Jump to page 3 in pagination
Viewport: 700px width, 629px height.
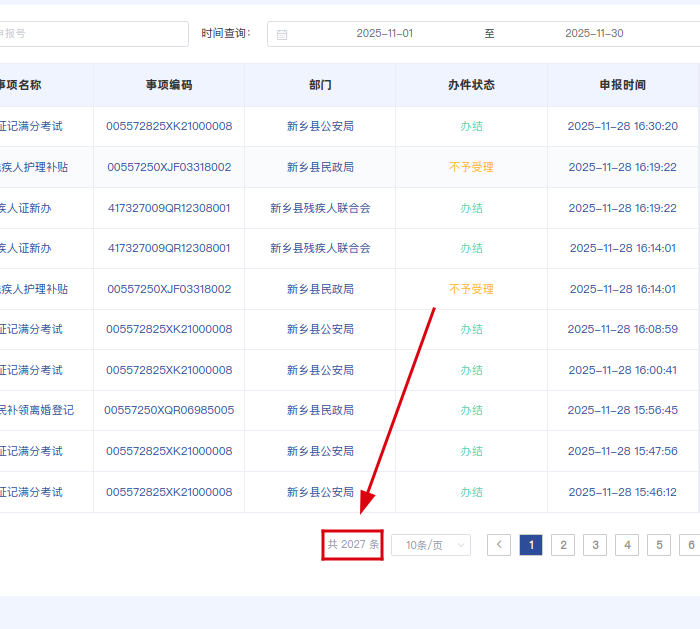click(x=595, y=545)
